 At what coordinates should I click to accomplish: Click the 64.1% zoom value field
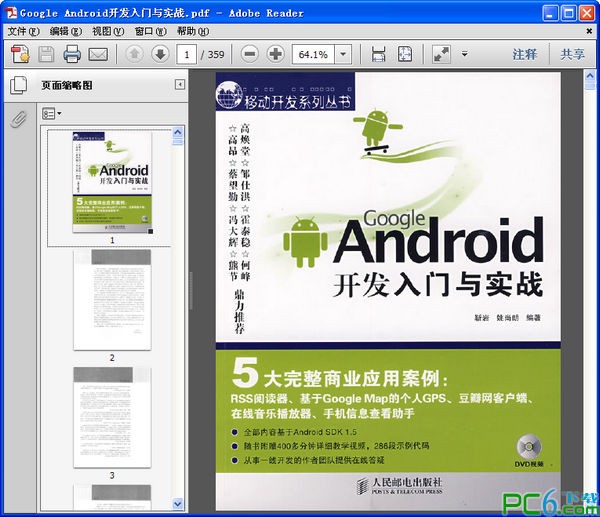pos(313,54)
